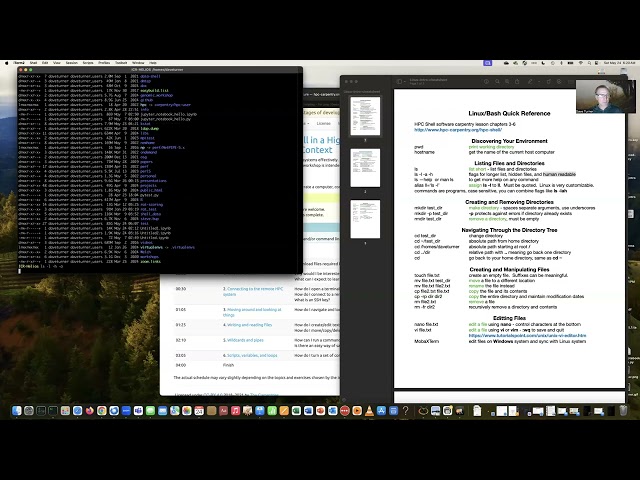The image size is (640, 480).
Task: Open hpc-carpentry.org/hpc-shell link in PDF
Action: click(x=458, y=130)
